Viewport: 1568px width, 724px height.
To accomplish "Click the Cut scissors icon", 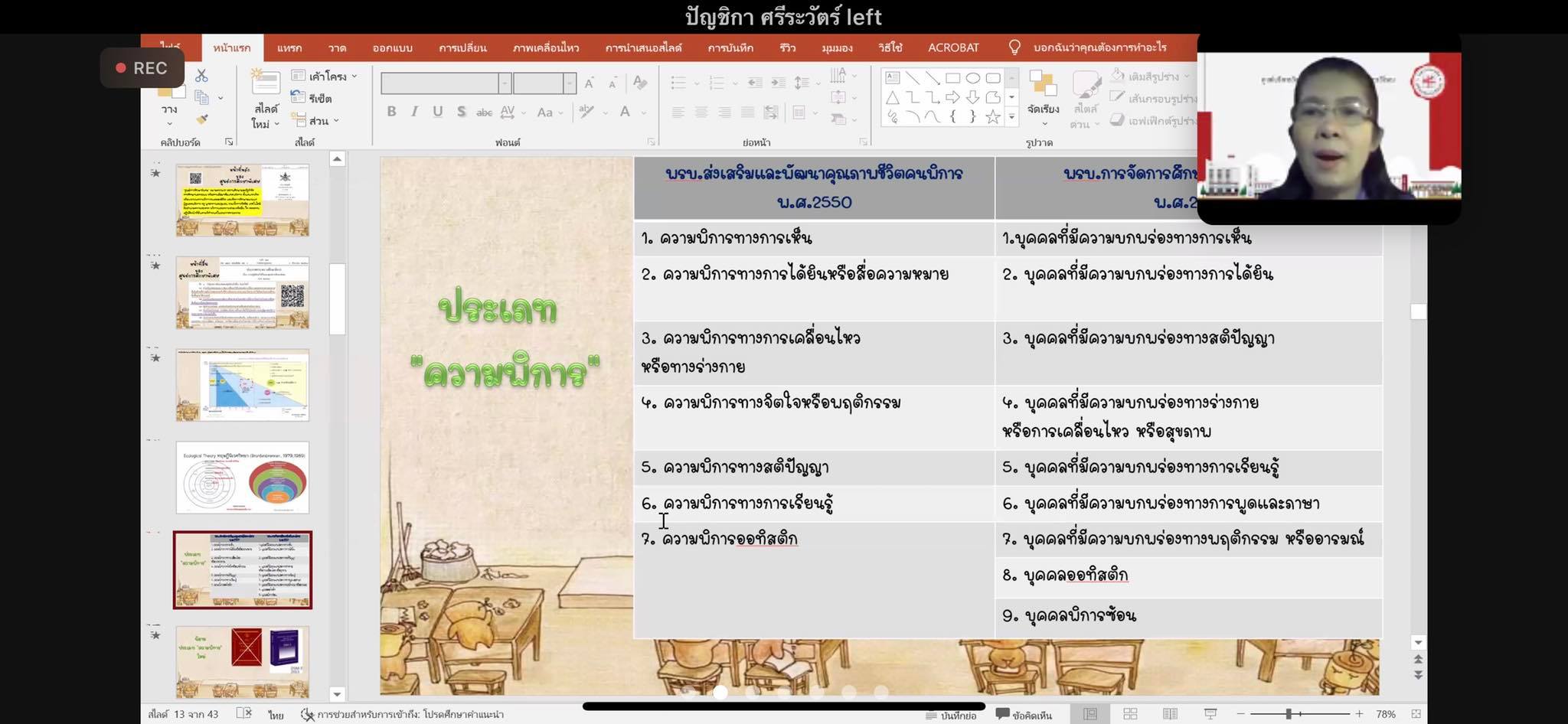I will [201, 76].
